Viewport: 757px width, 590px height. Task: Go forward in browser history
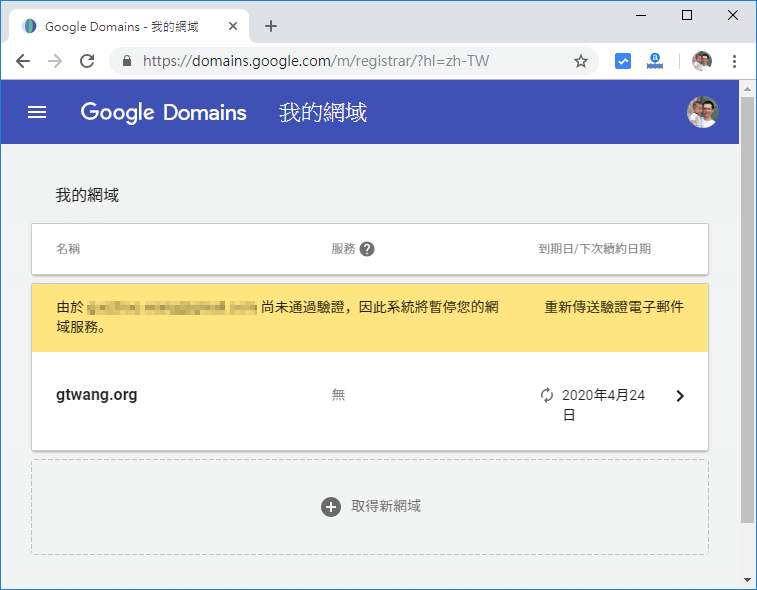55,61
